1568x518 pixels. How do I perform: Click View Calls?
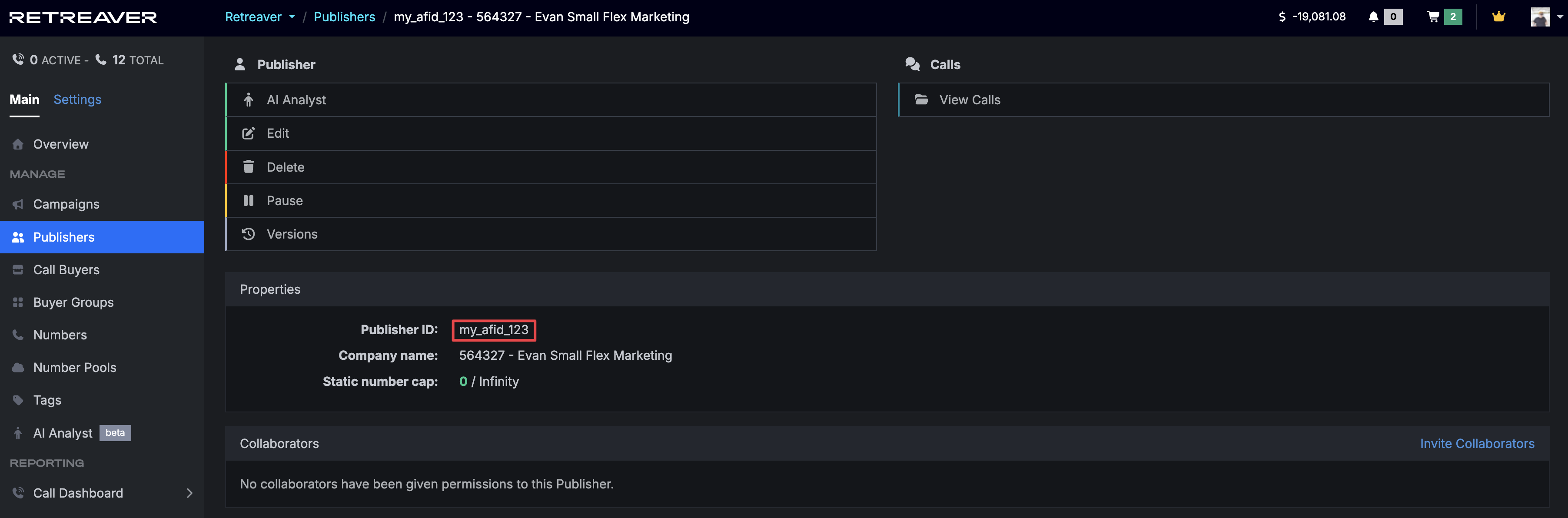[x=1224, y=100]
